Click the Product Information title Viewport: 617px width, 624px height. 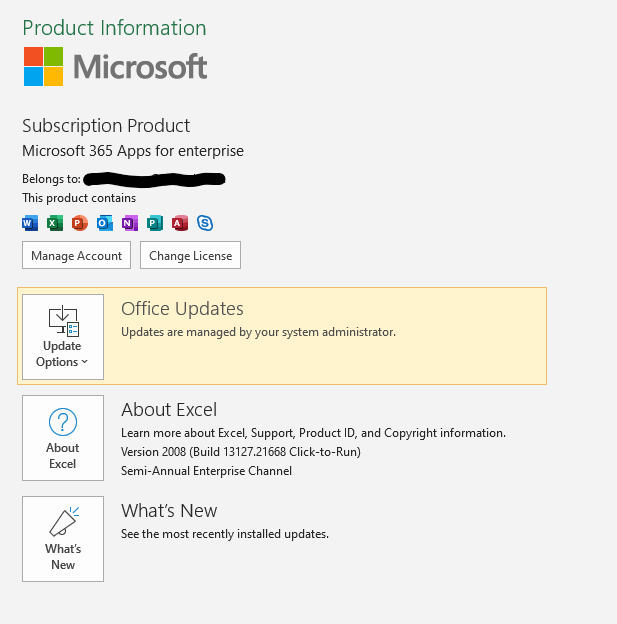[x=114, y=28]
